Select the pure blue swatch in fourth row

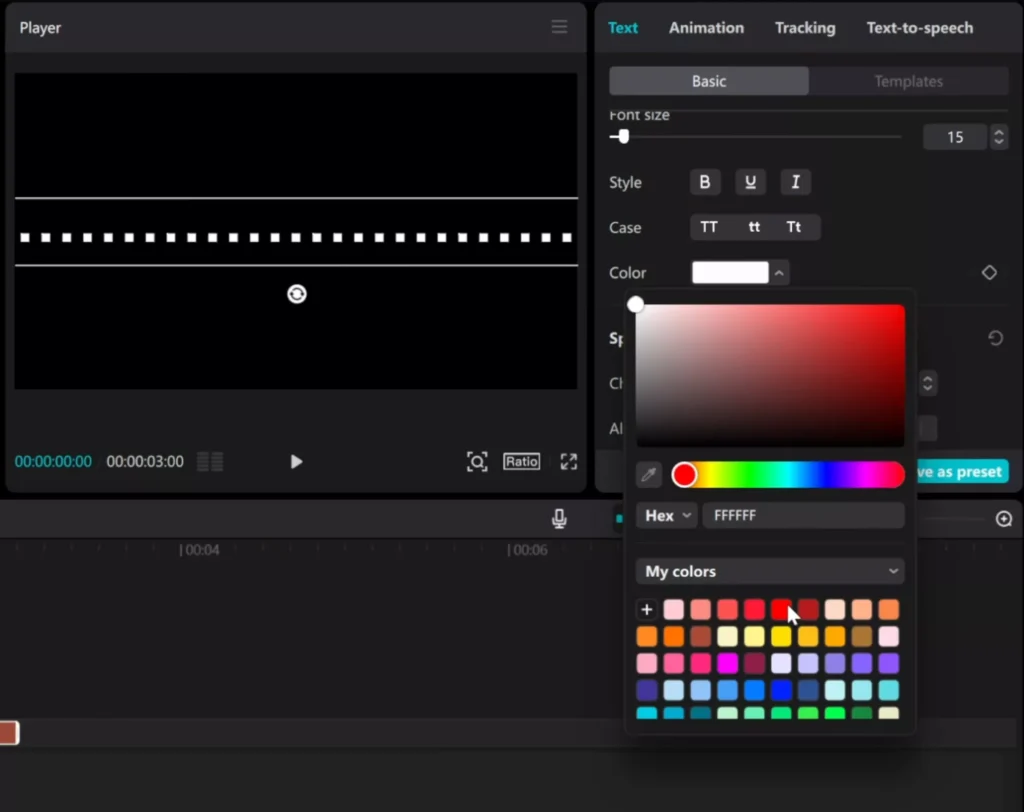point(781,690)
